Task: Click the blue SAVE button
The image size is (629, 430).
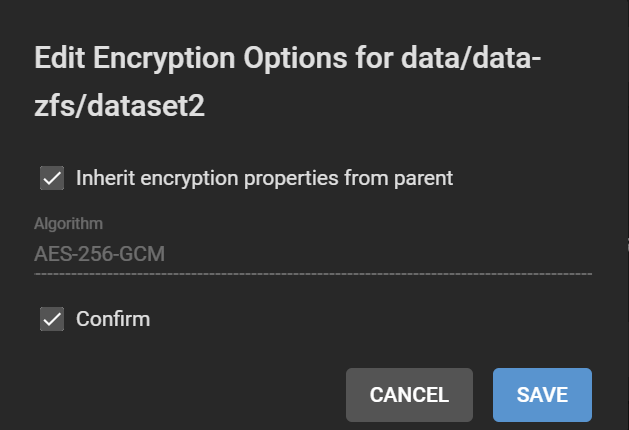Action: click(542, 395)
